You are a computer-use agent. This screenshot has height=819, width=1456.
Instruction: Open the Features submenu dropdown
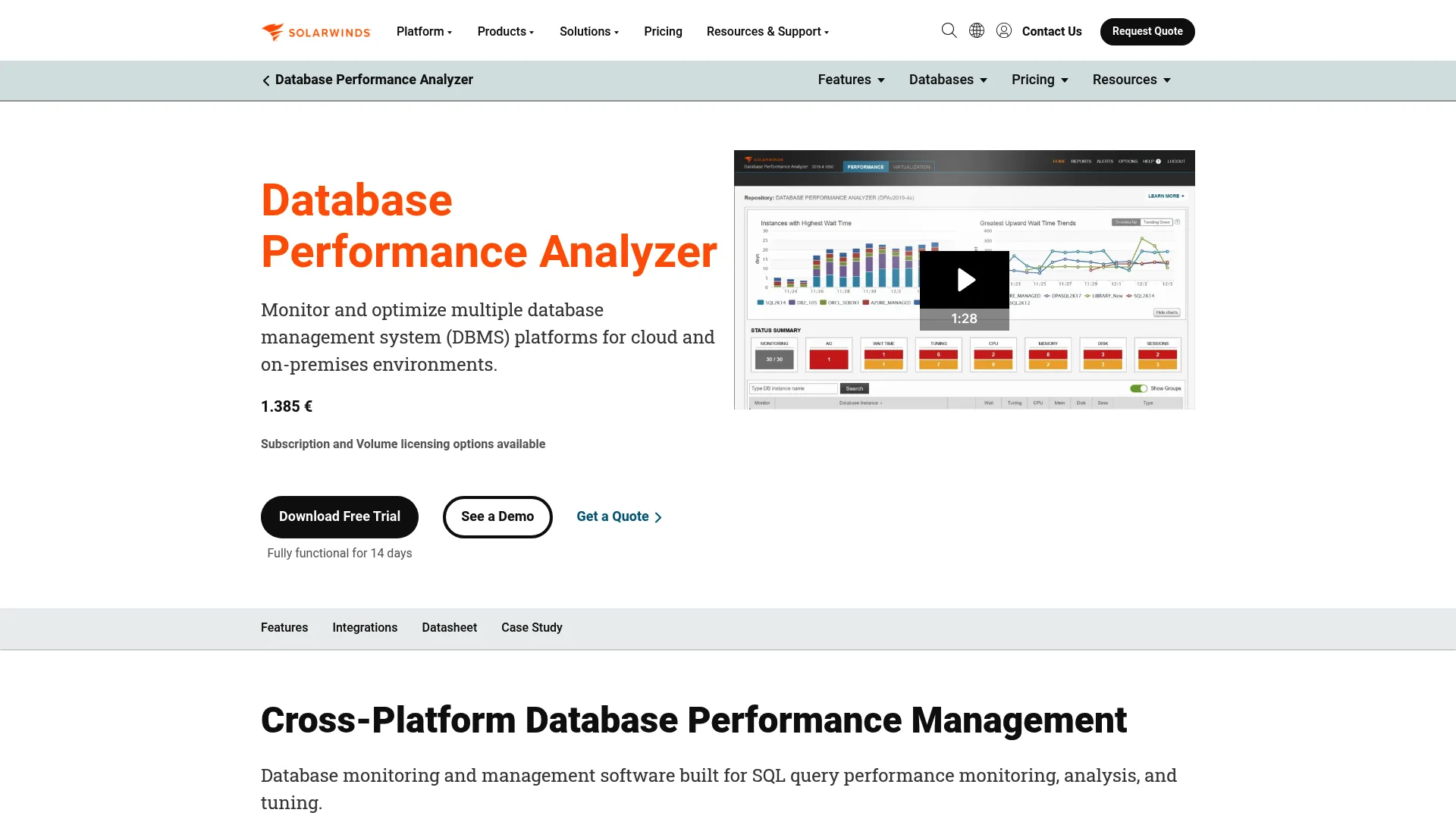[851, 80]
